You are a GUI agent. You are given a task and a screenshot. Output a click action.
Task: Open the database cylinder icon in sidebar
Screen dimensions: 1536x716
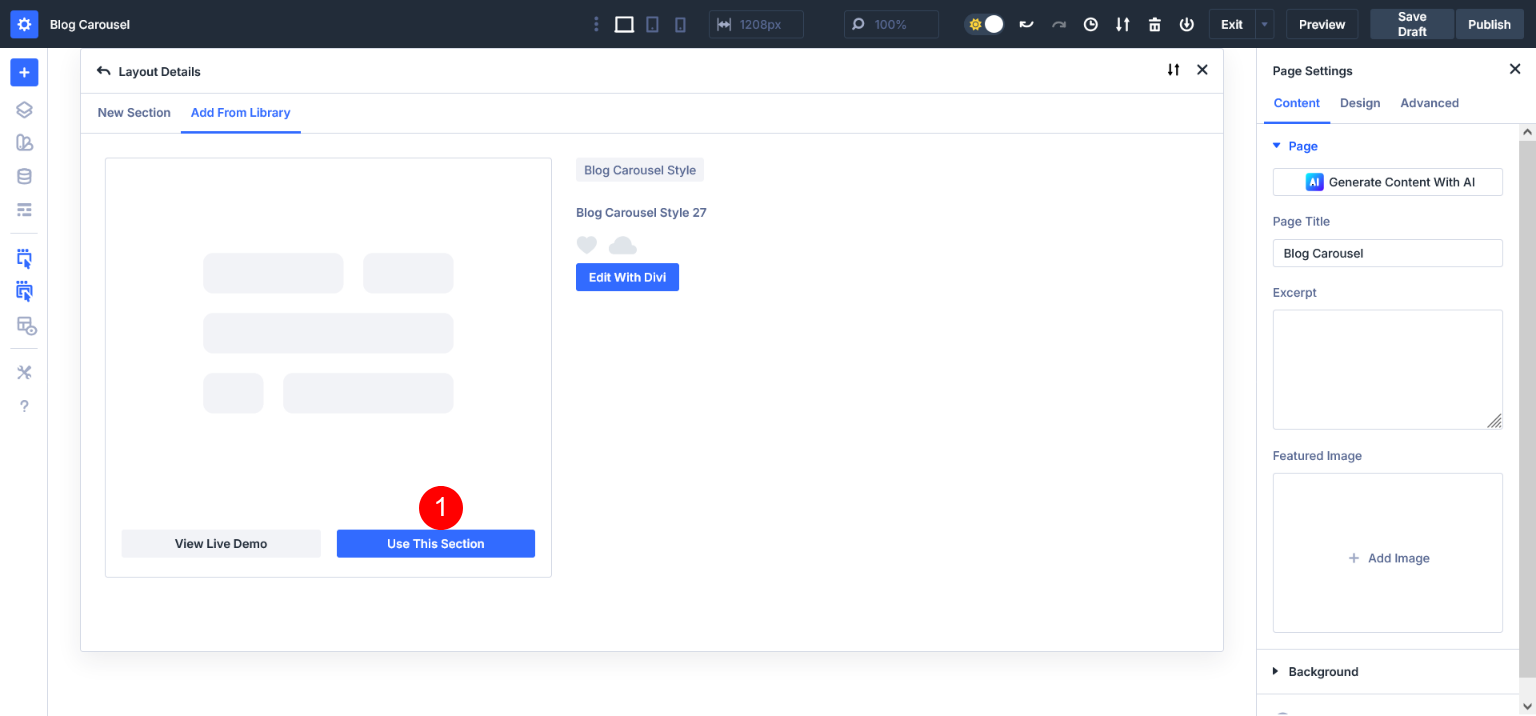24,176
